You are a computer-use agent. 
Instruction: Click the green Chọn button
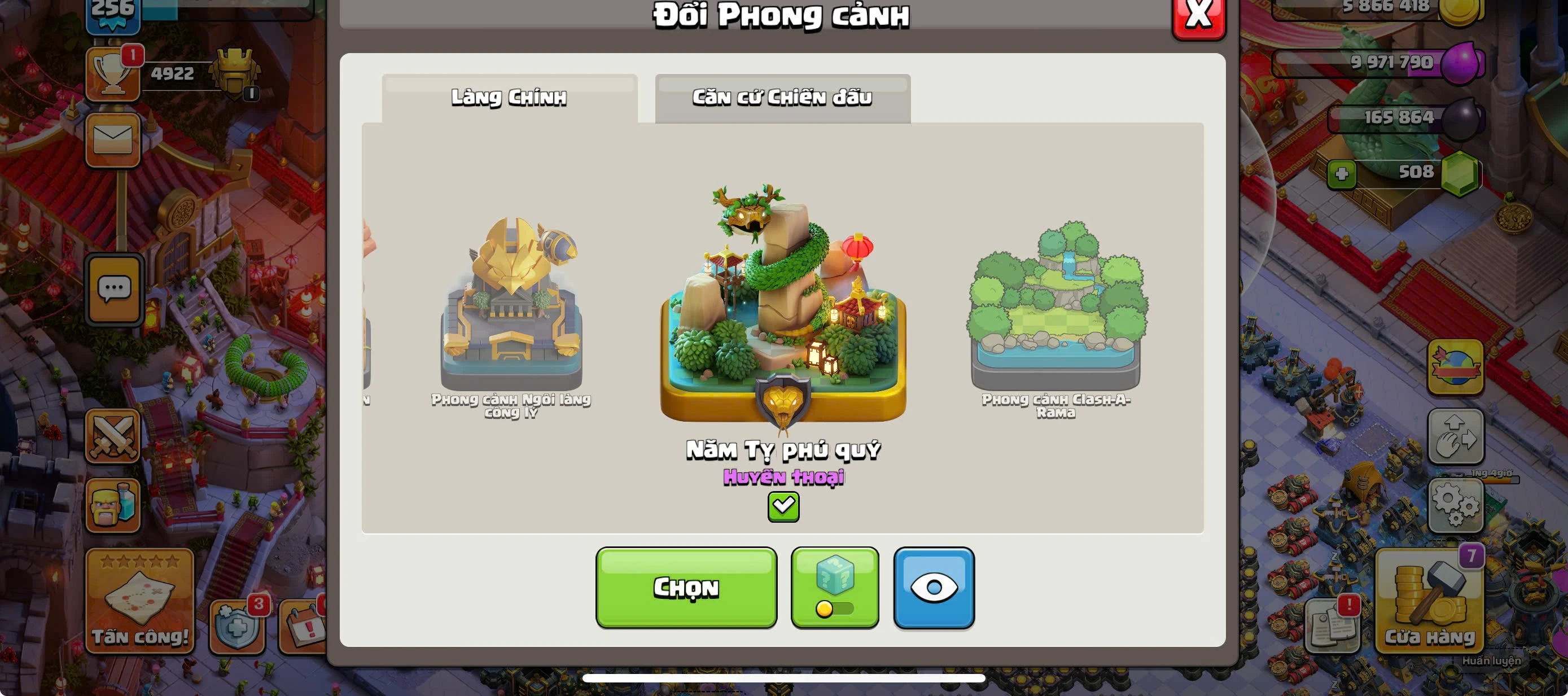[x=686, y=588]
